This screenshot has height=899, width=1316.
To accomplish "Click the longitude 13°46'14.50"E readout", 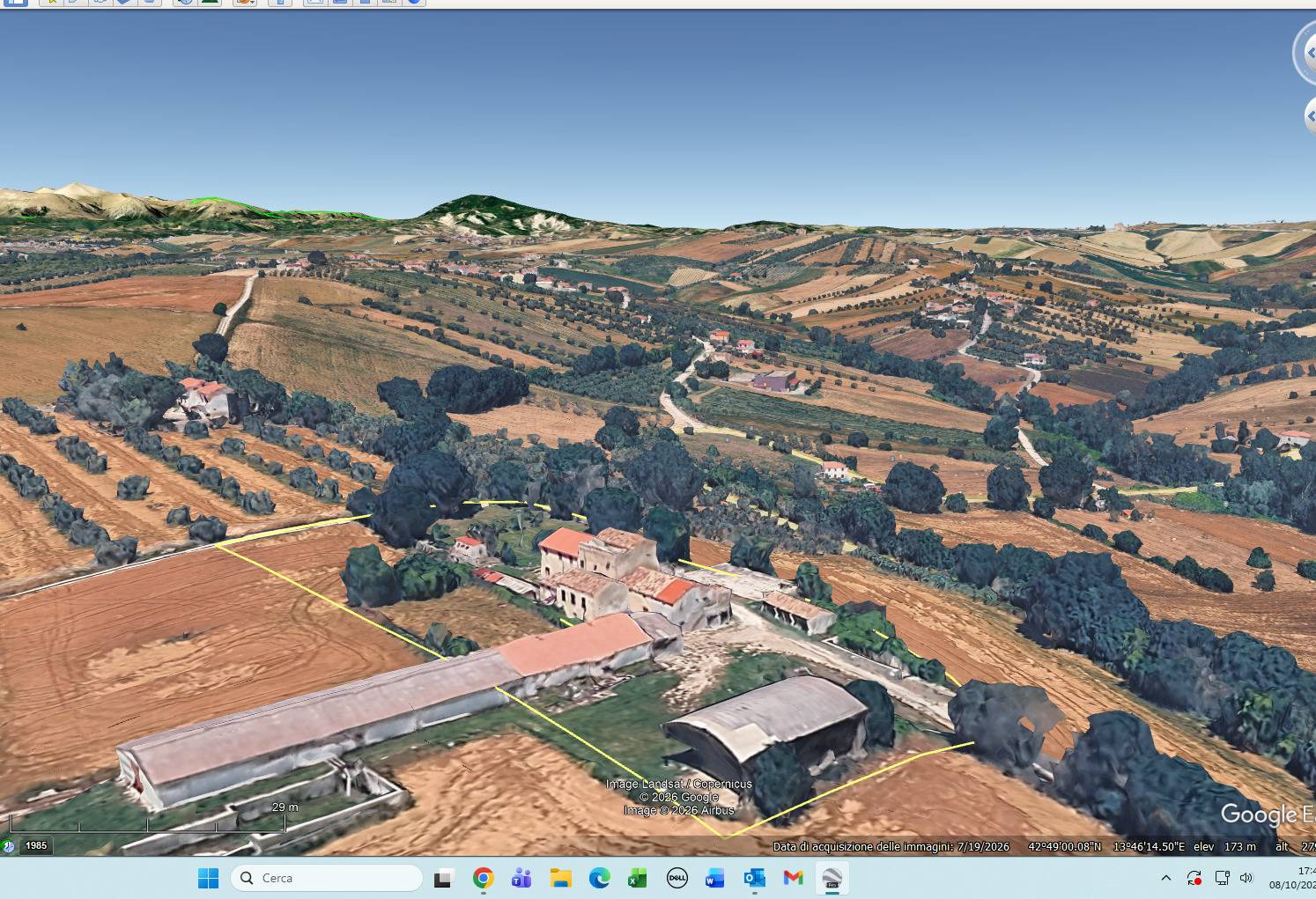I will pos(1148,846).
